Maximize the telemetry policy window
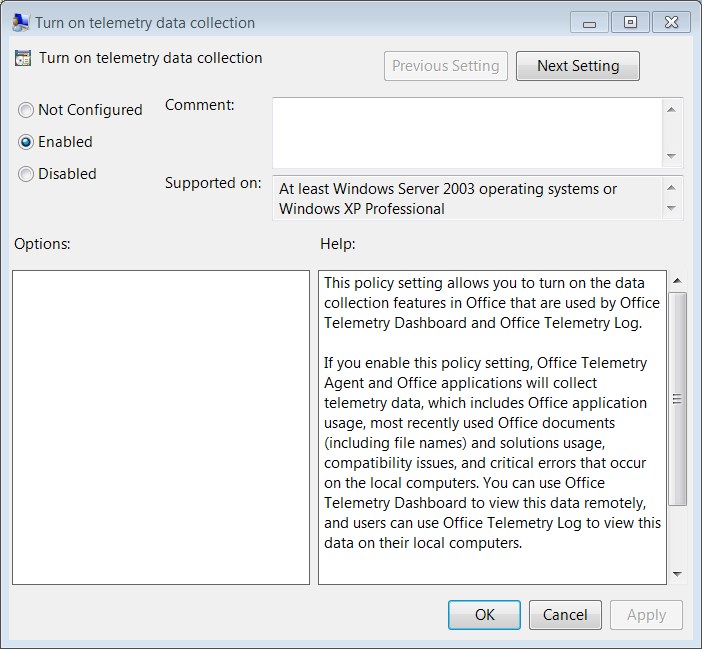 click(630, 22)
